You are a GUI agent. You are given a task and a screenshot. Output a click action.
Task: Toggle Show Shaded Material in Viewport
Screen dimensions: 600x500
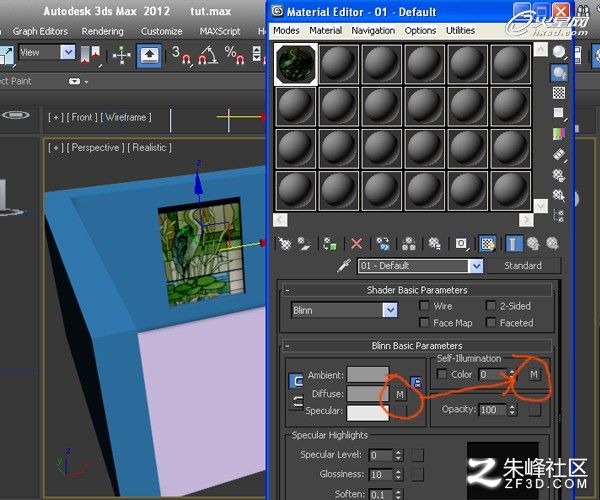488,244
